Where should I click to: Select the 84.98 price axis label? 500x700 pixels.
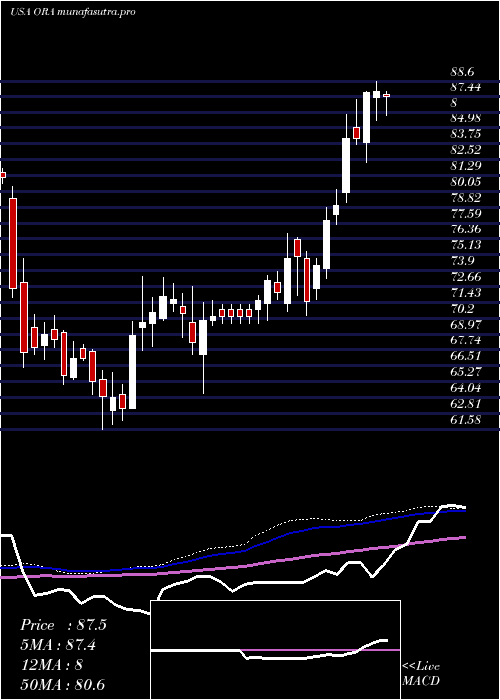466,118
